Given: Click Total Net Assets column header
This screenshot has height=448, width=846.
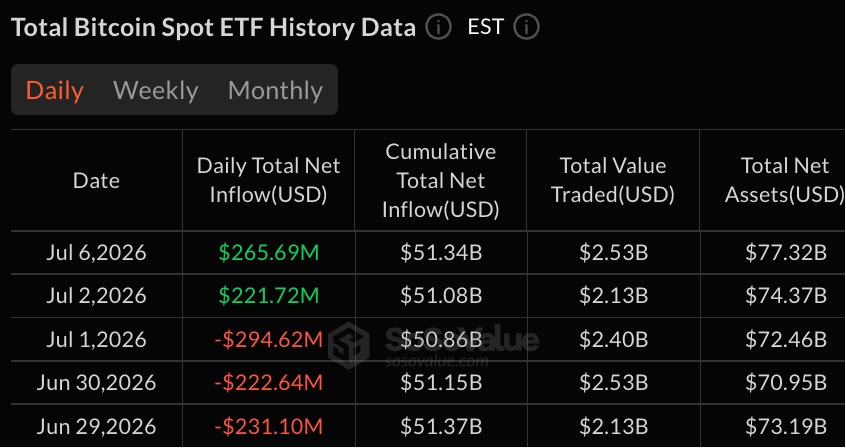Looking at the screenshot, I should [784, 180].
